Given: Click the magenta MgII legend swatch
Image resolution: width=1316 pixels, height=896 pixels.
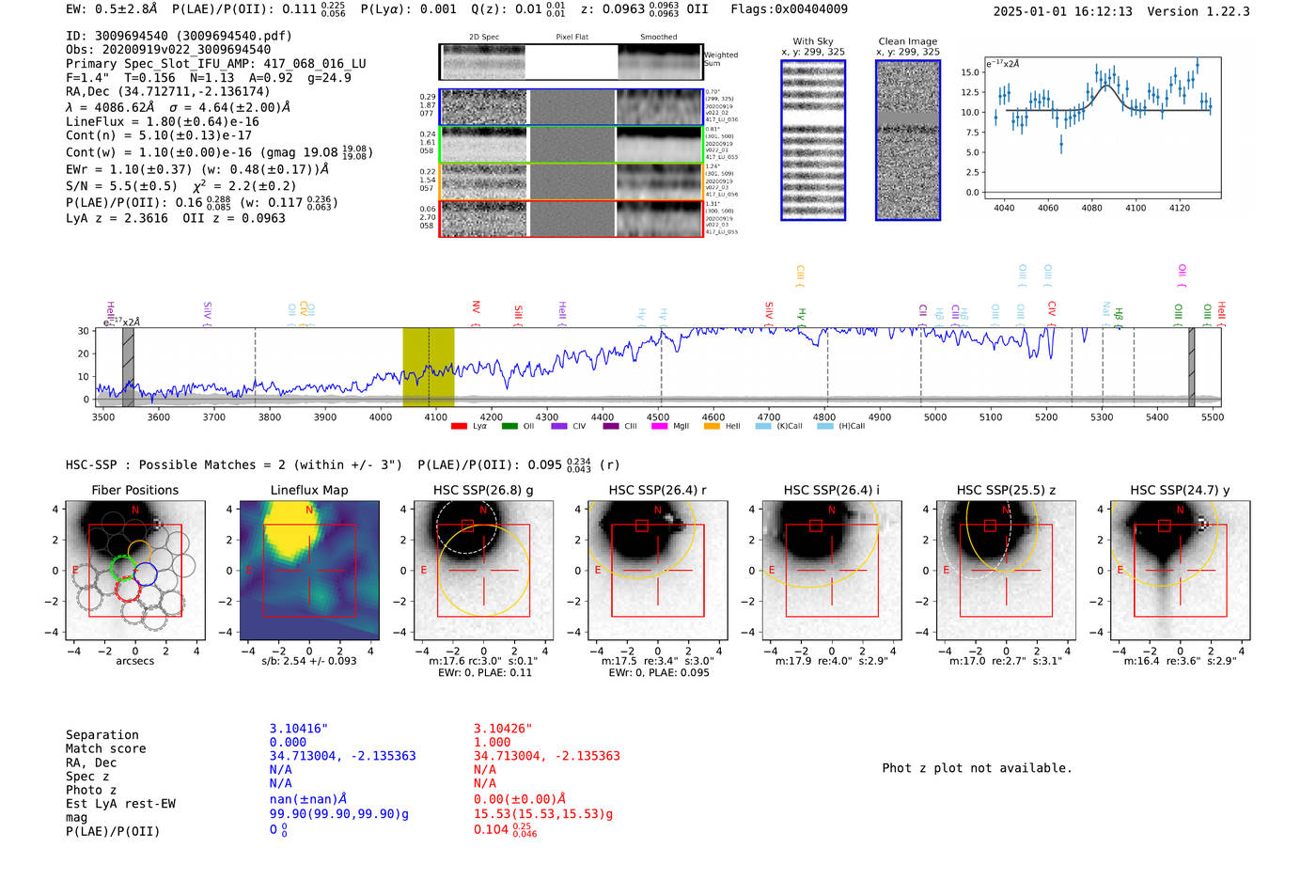Looking at the screenshot, I should pos(660,426).
